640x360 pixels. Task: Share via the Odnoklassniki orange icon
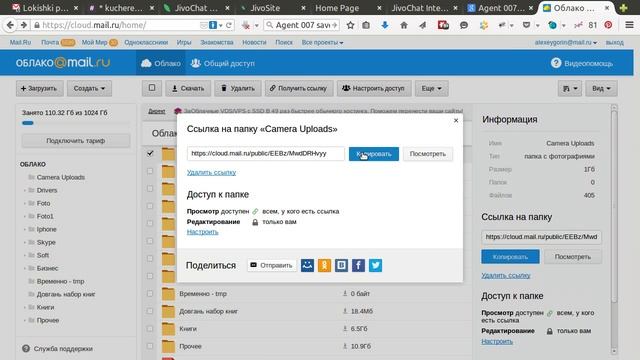[x=324, y=265]
